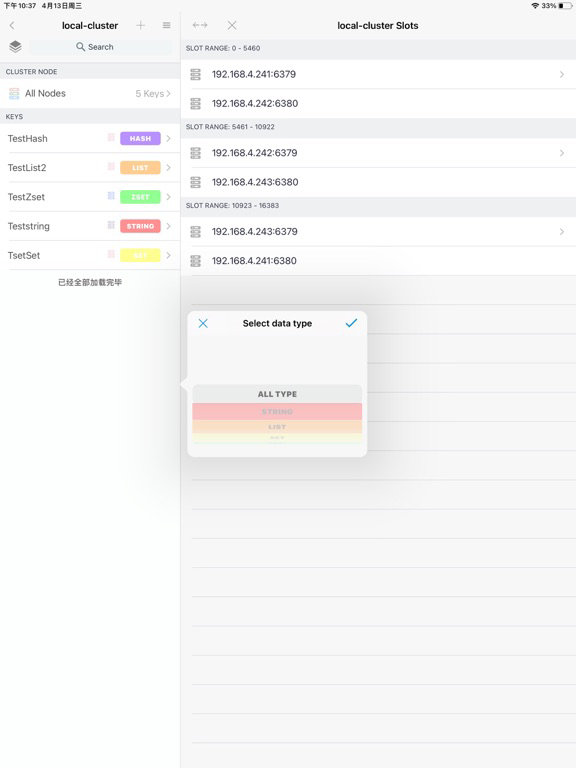Viewport: 576px width, 768px height.
Task: Expand 5 Keys chevron for All Nodes
Action: tap(168, 94)
